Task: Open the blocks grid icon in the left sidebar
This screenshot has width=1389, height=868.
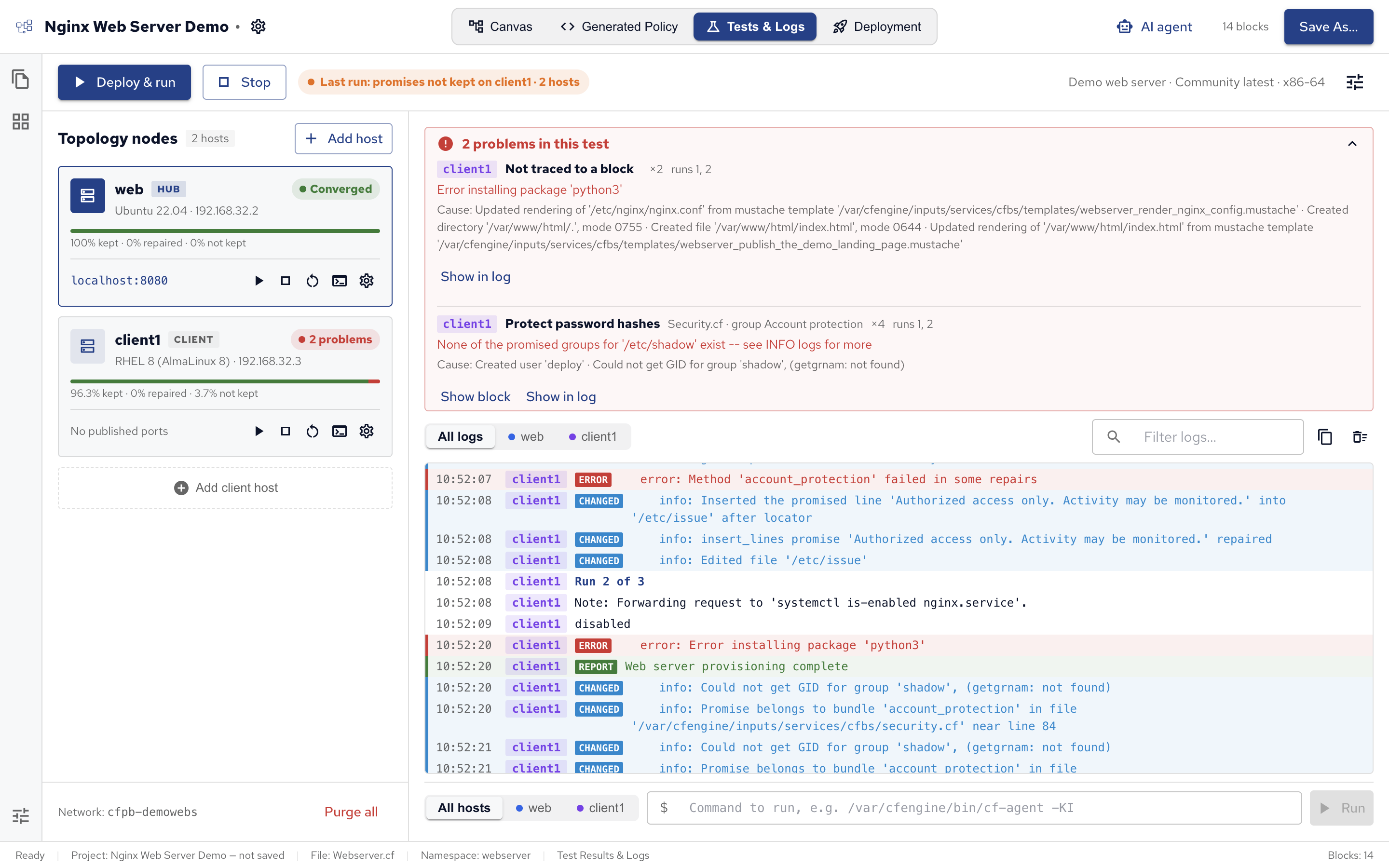Action: pyautogui.click(x=21, y=121)
